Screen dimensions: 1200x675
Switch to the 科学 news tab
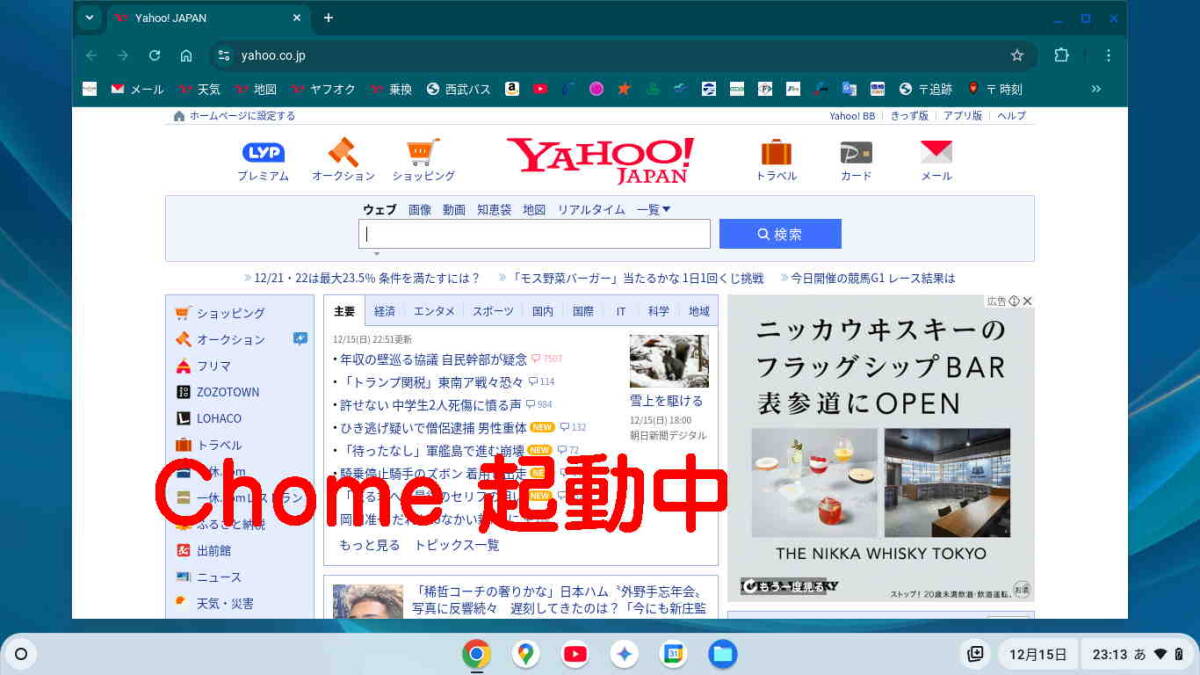coord(658,311)
